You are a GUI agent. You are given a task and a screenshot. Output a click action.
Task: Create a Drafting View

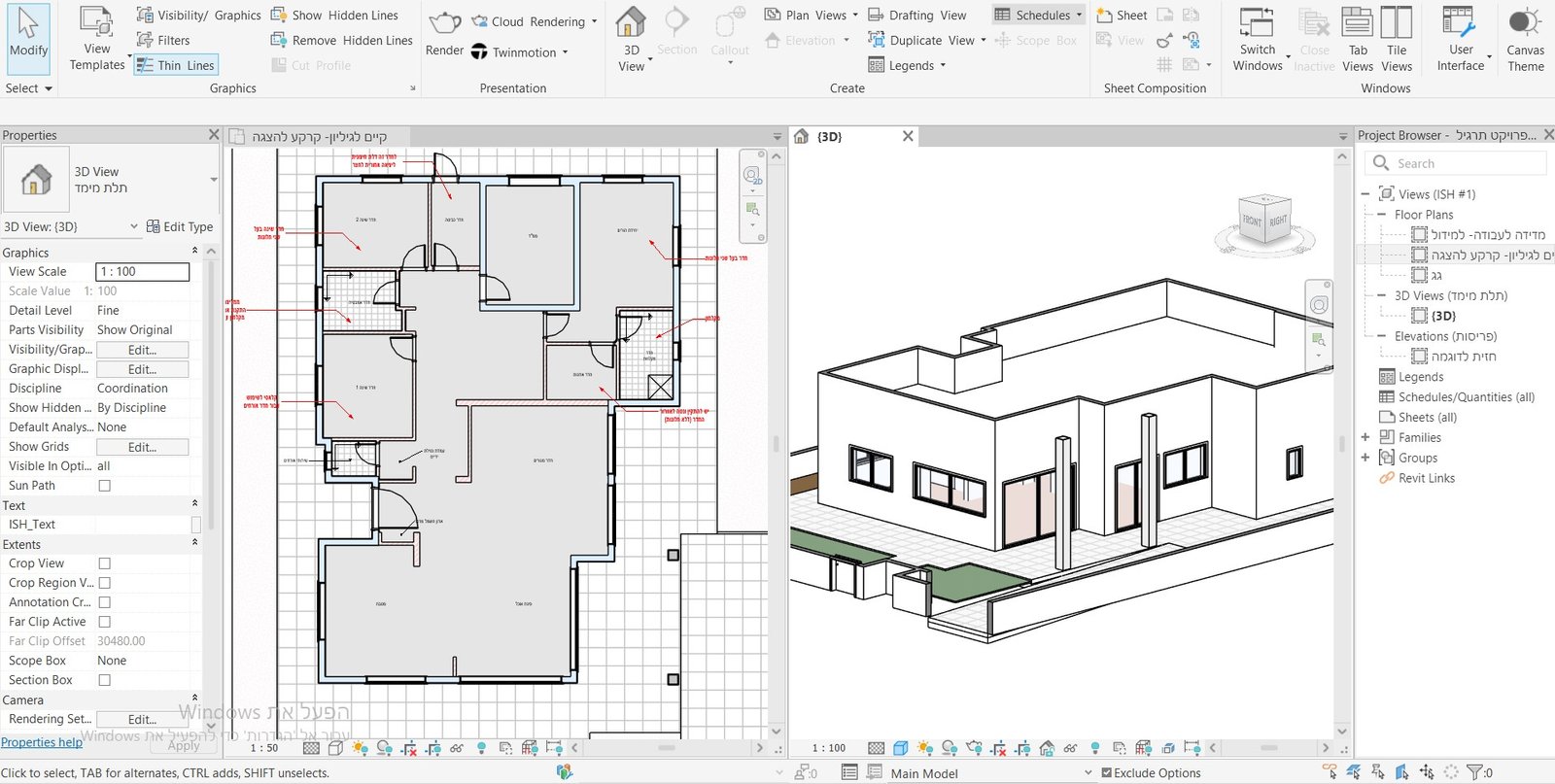point(916,15)
